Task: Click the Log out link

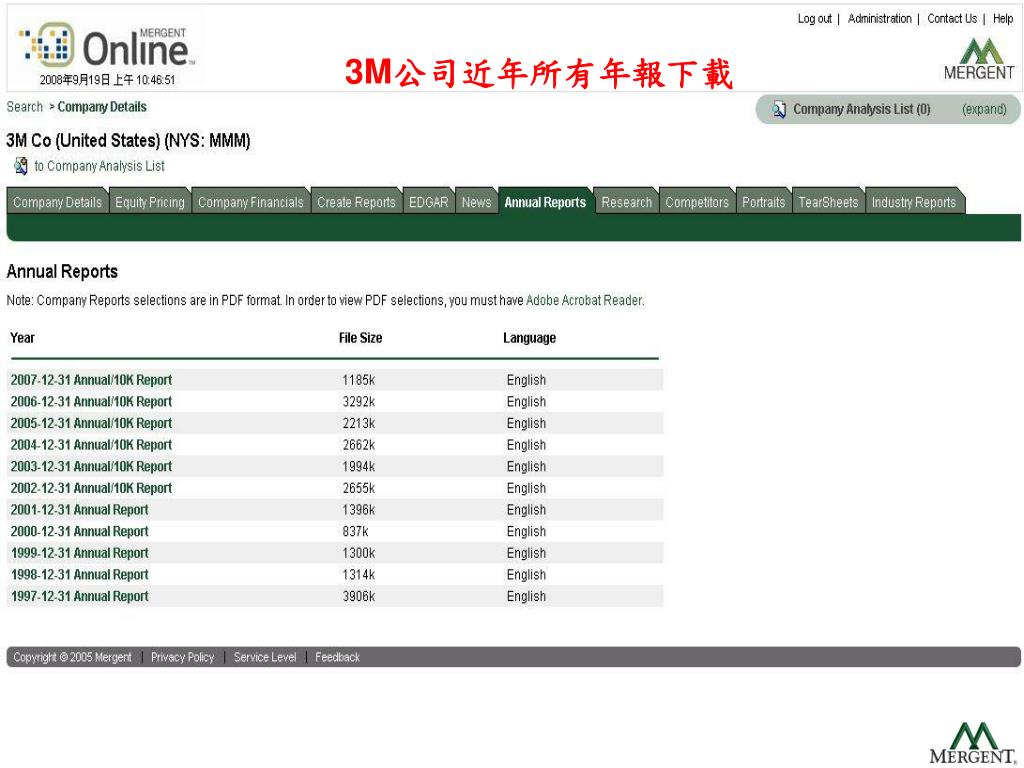Action: coord(814,18)
